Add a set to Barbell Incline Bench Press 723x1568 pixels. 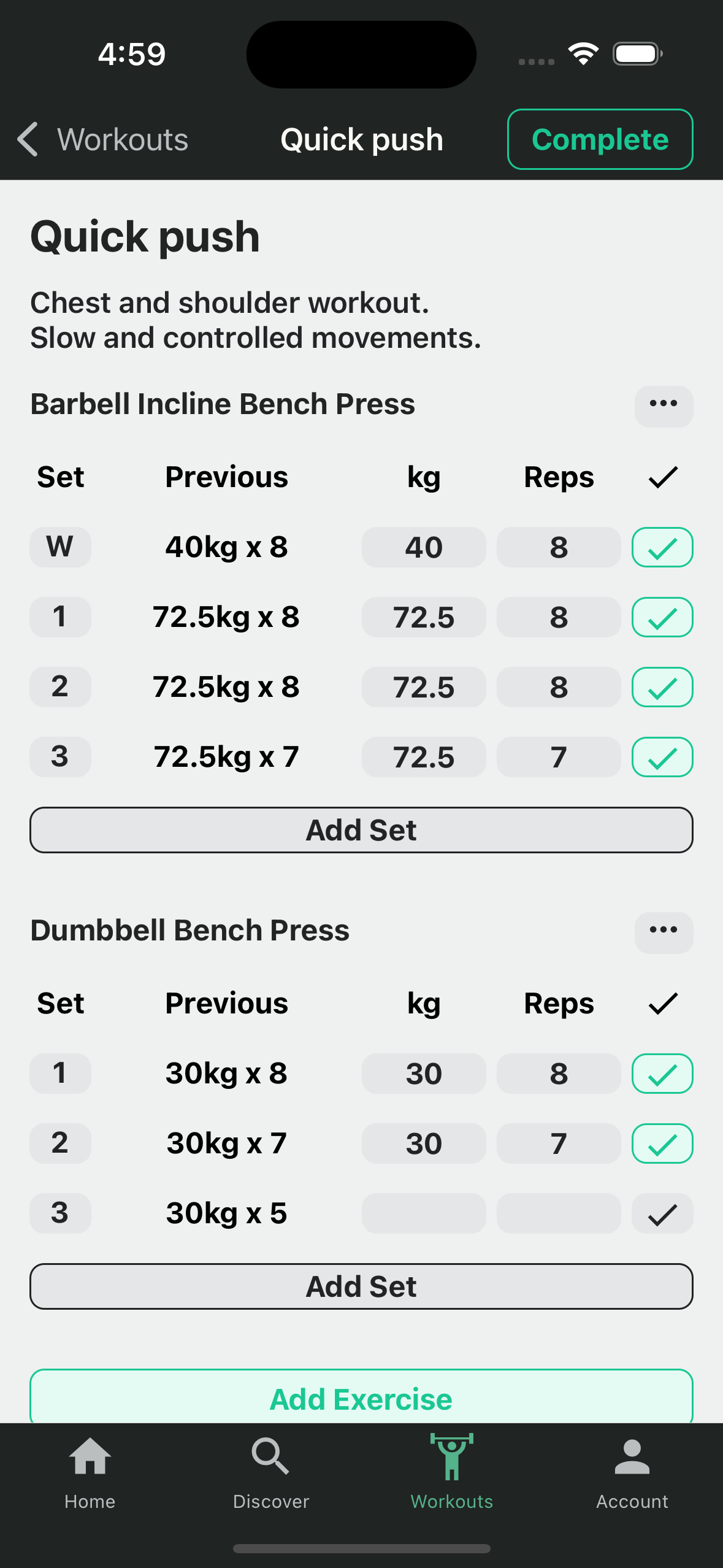tap(361, 830)
